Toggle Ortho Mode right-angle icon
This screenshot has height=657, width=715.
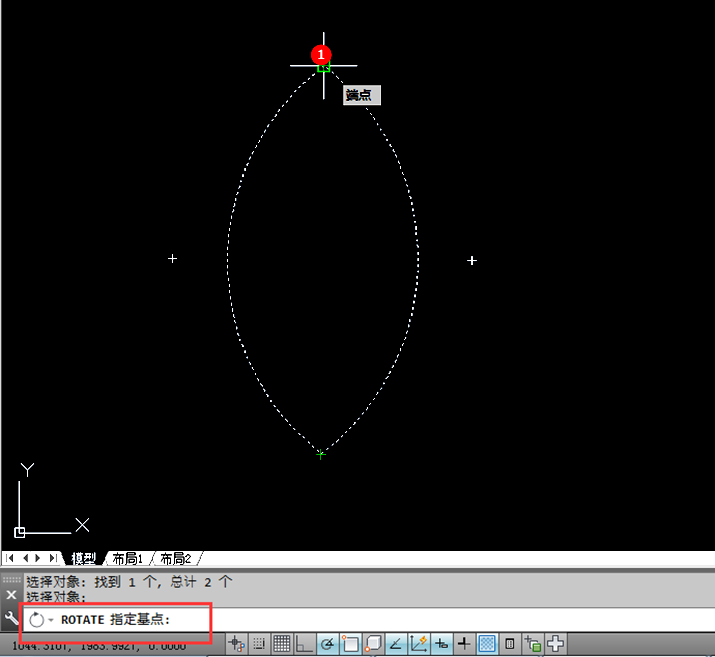pos(304,644)
